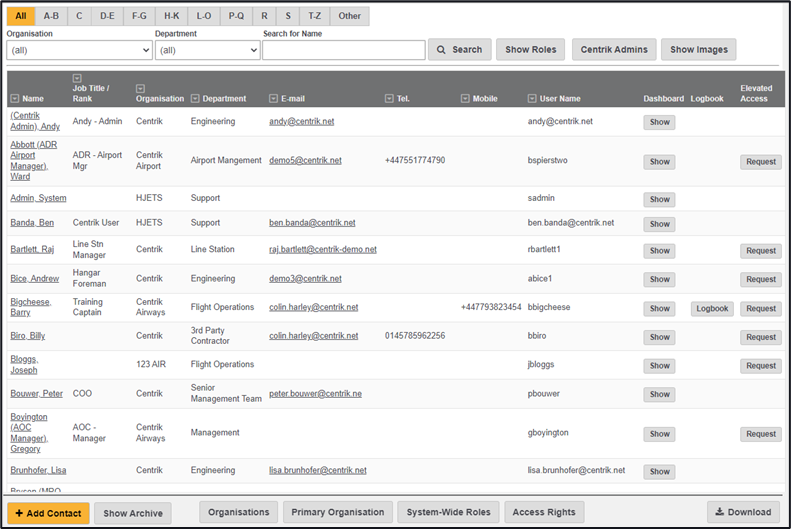Open Logbook for Bigcheese, Barry
Image resolution: width=791 pixels, height=529 pixels.
pyautogui.click(x=711, y=309)
